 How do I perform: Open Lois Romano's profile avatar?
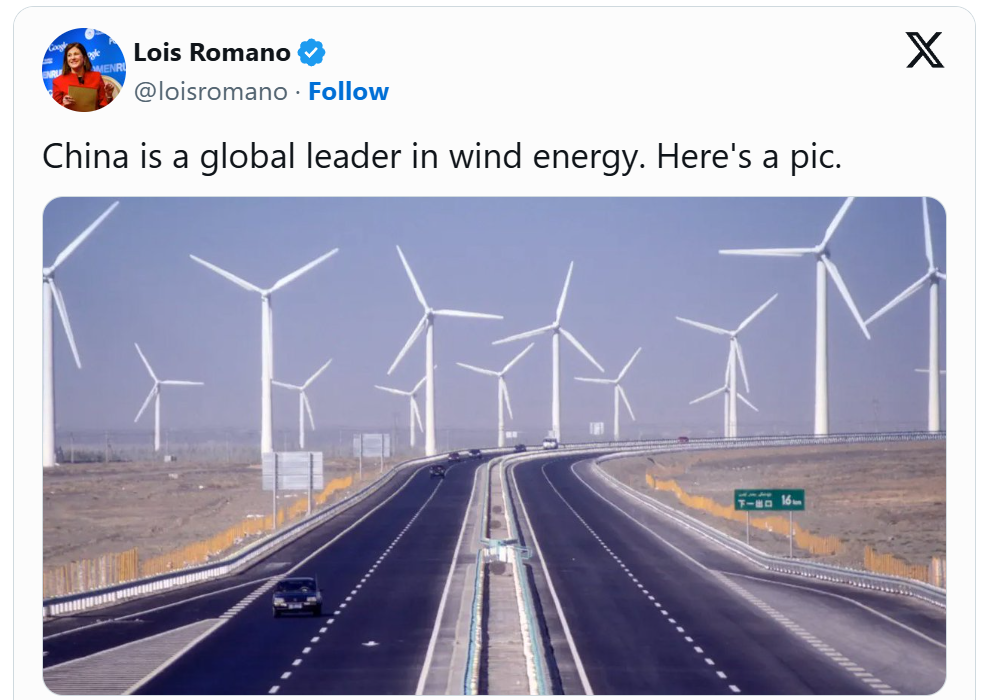click(84, 70)
